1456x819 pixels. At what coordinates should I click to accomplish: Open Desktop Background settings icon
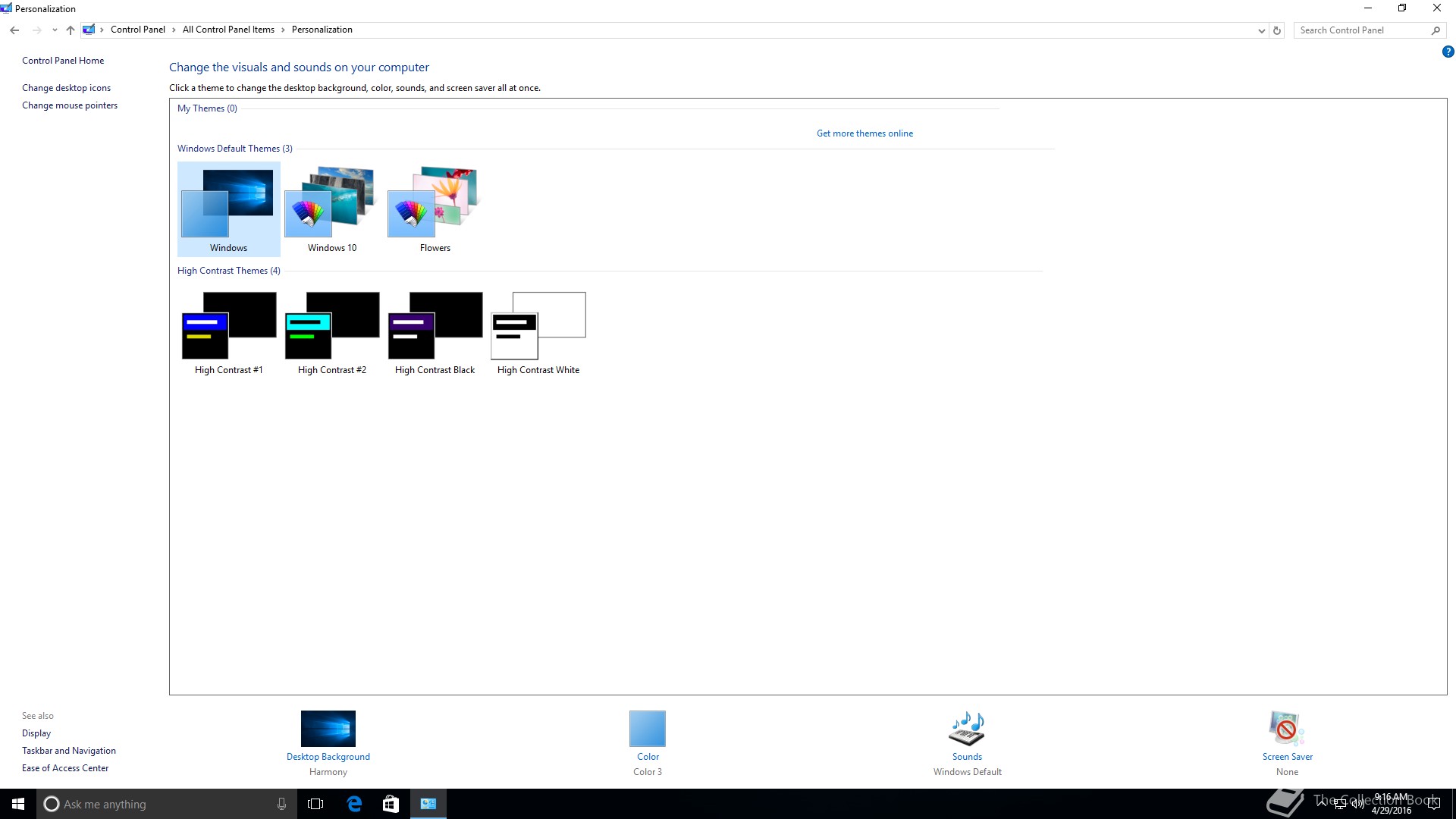tap(328, 729)
